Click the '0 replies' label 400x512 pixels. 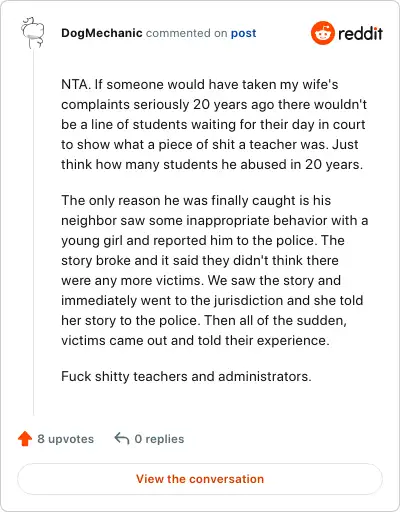pos(159,439)
